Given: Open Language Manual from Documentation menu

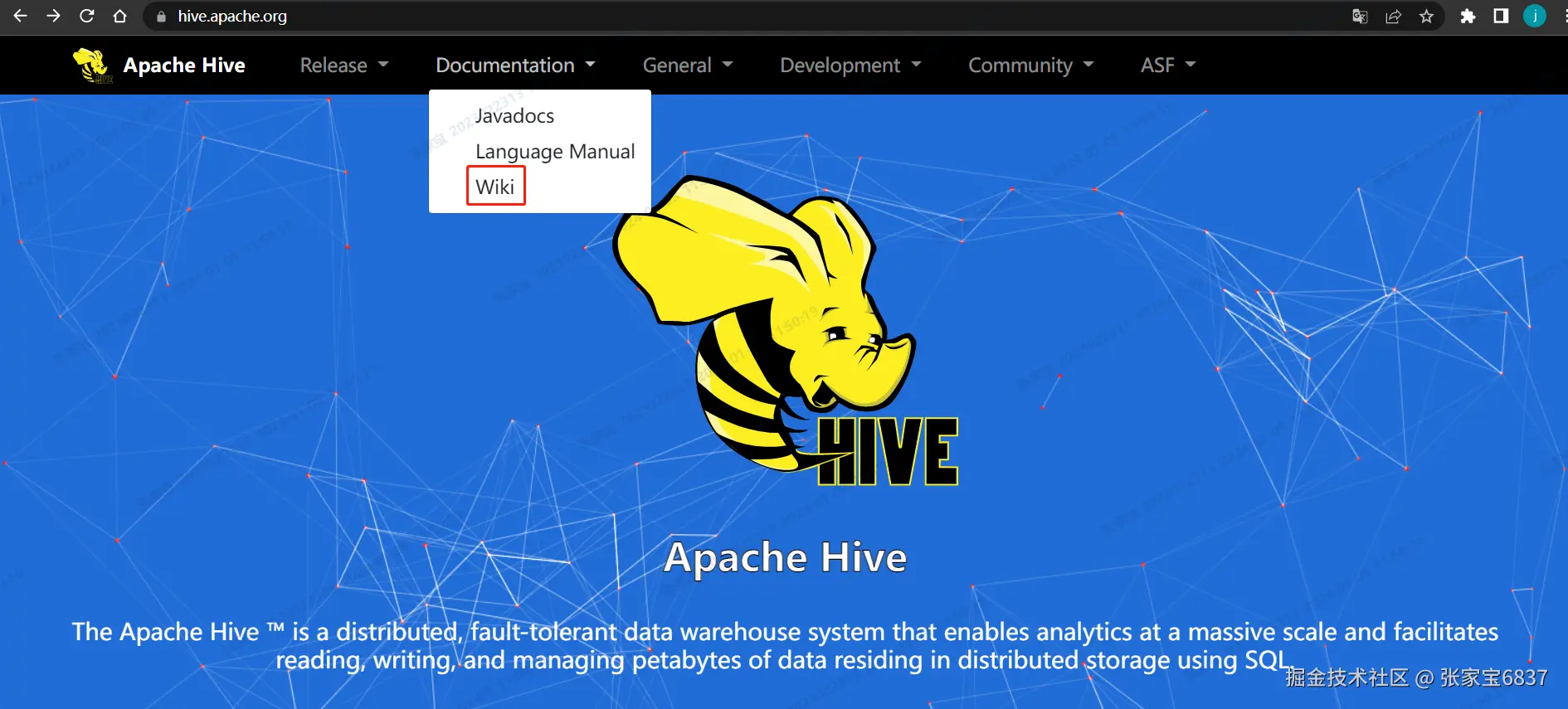Looking at the screenshot, I should point(555,152).
